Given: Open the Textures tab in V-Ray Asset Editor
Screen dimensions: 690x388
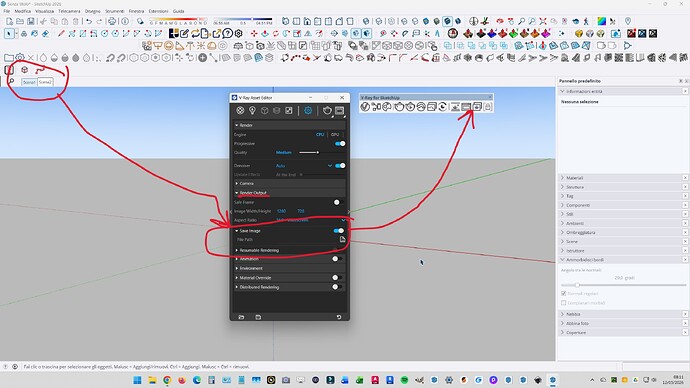Looking at the screenshot, I should [x=289, y=110].
